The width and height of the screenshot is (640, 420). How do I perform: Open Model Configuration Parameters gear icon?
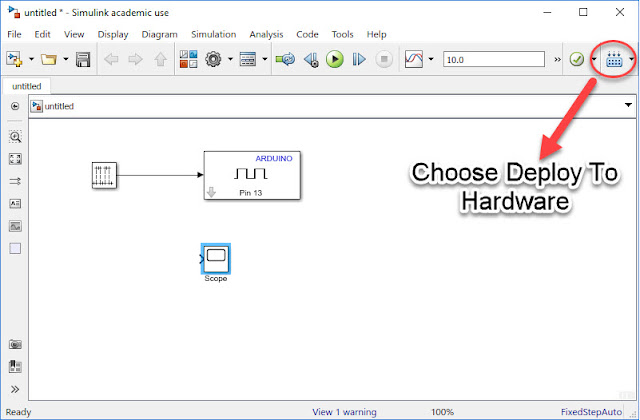[x=213, y=60]
